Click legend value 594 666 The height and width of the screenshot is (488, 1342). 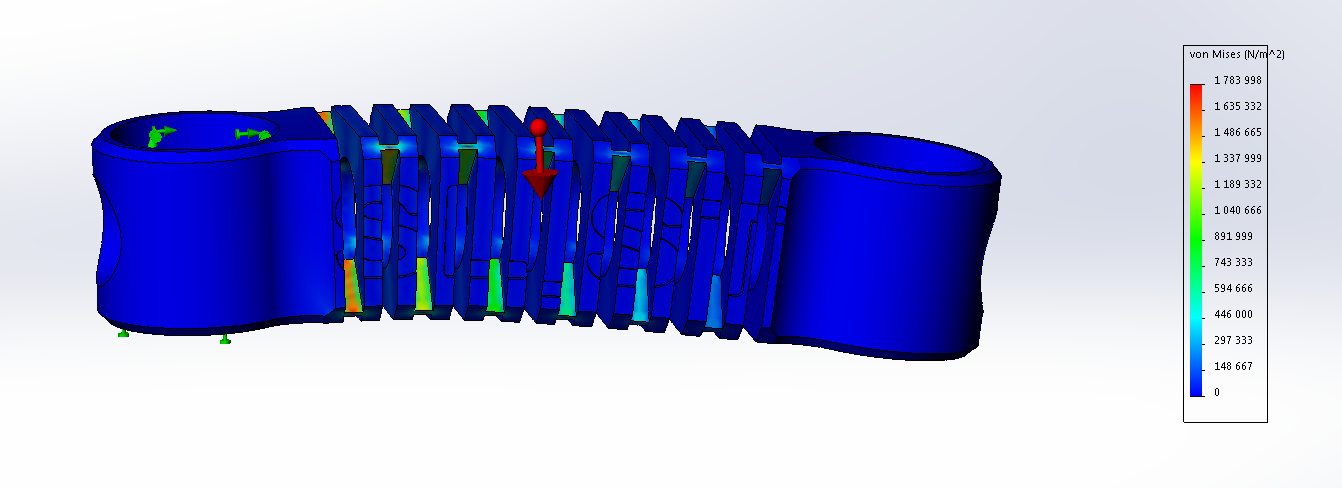[1233, 288]
